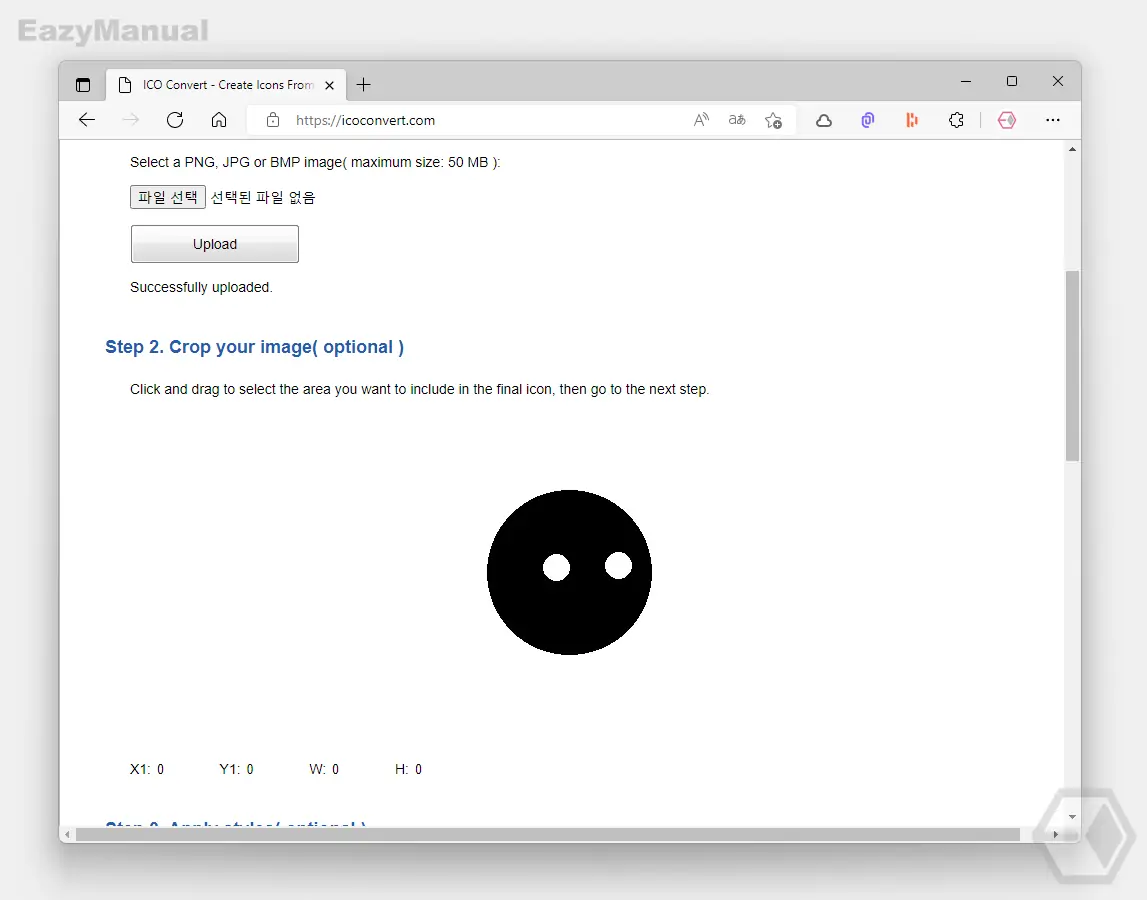
Task: Click the Step 2 Crop your image heading
Action: point(255,347)
